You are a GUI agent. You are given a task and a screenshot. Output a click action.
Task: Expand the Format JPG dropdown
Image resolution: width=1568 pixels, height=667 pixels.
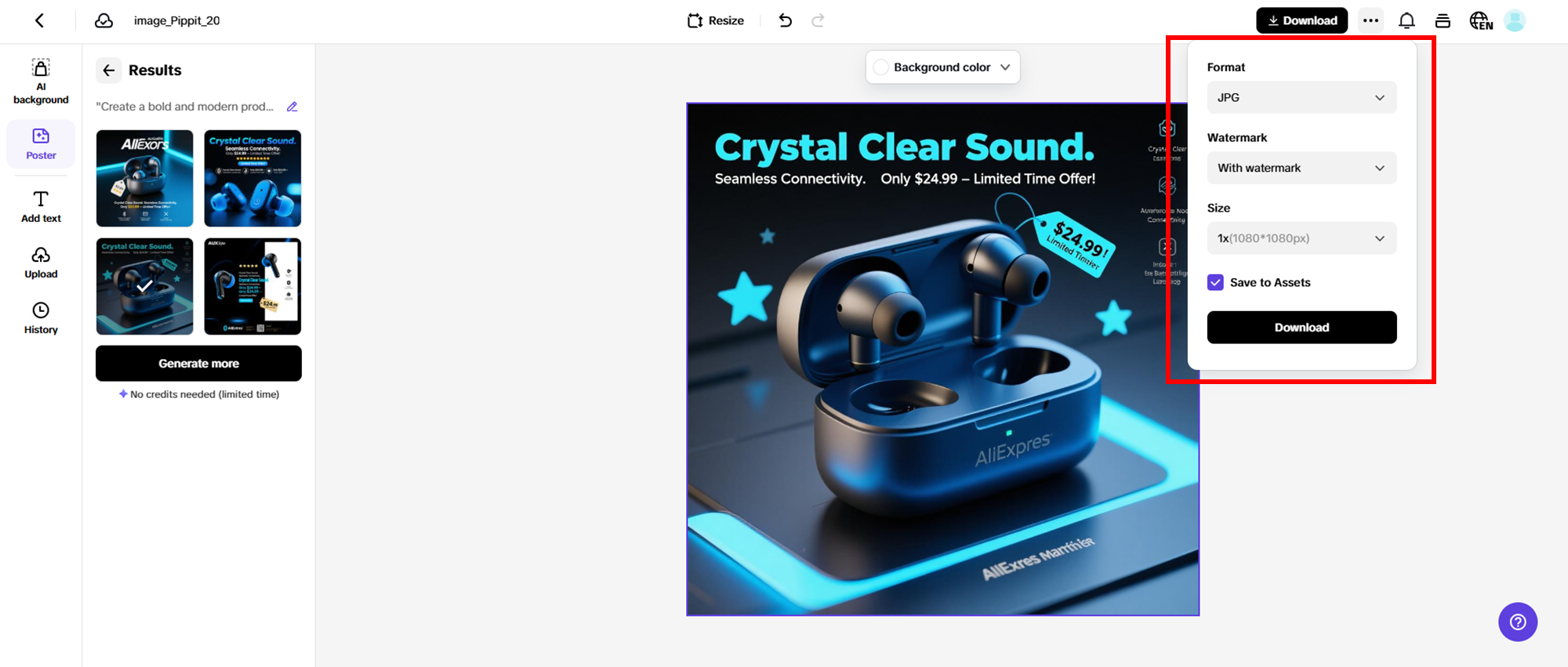click(1301, 97)
